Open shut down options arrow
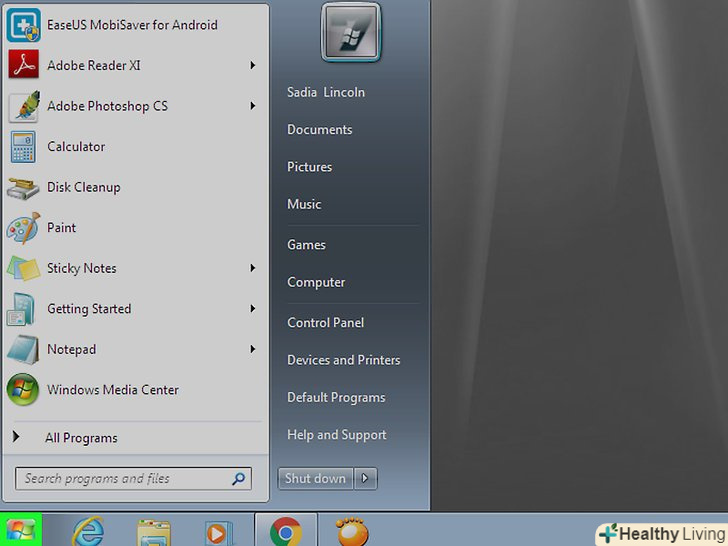728x546 pixels. (x=365, y=478)
